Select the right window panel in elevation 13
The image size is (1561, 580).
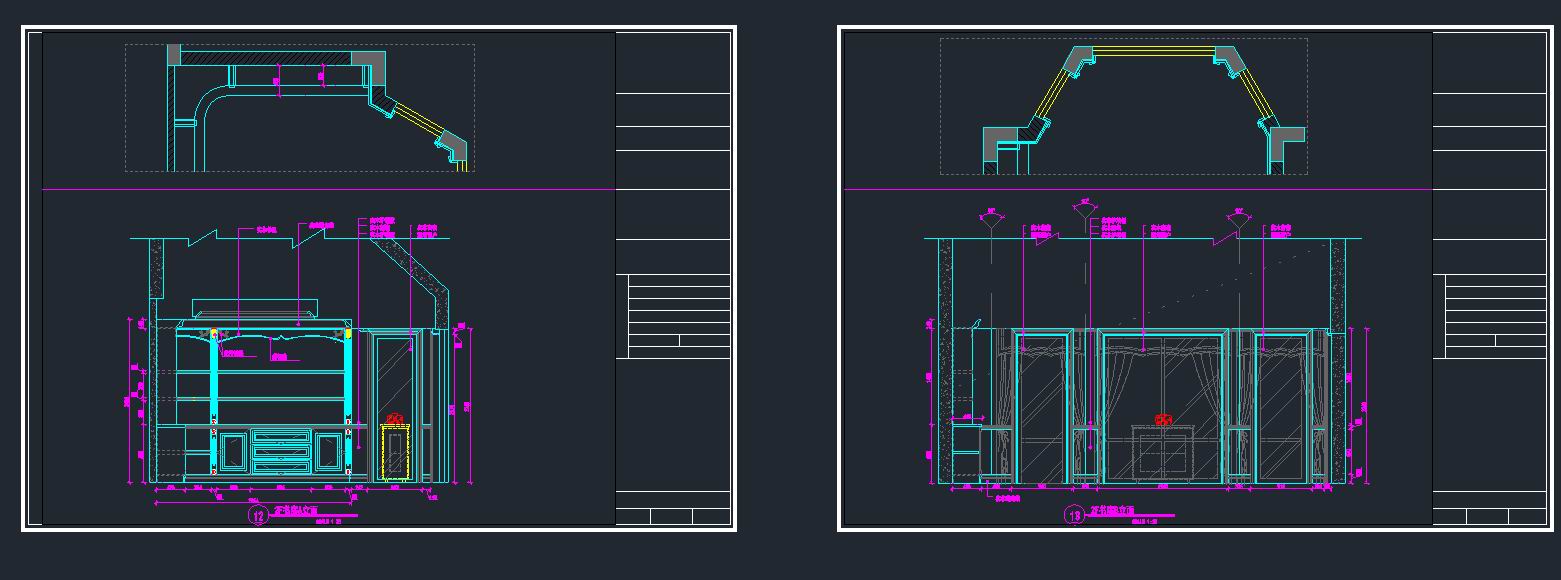coord(1282,407)
